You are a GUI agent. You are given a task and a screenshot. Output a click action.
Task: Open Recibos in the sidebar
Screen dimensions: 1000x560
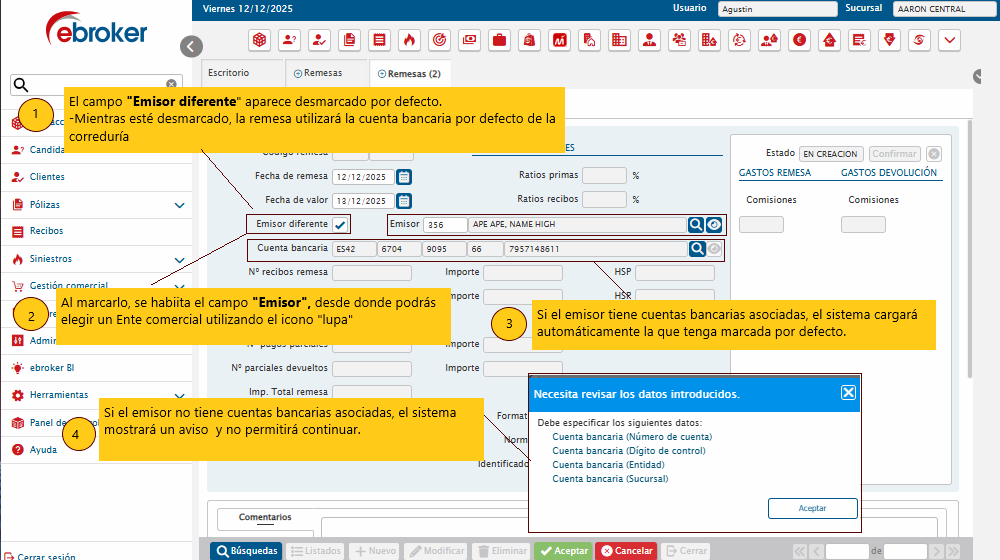point(46,231)
